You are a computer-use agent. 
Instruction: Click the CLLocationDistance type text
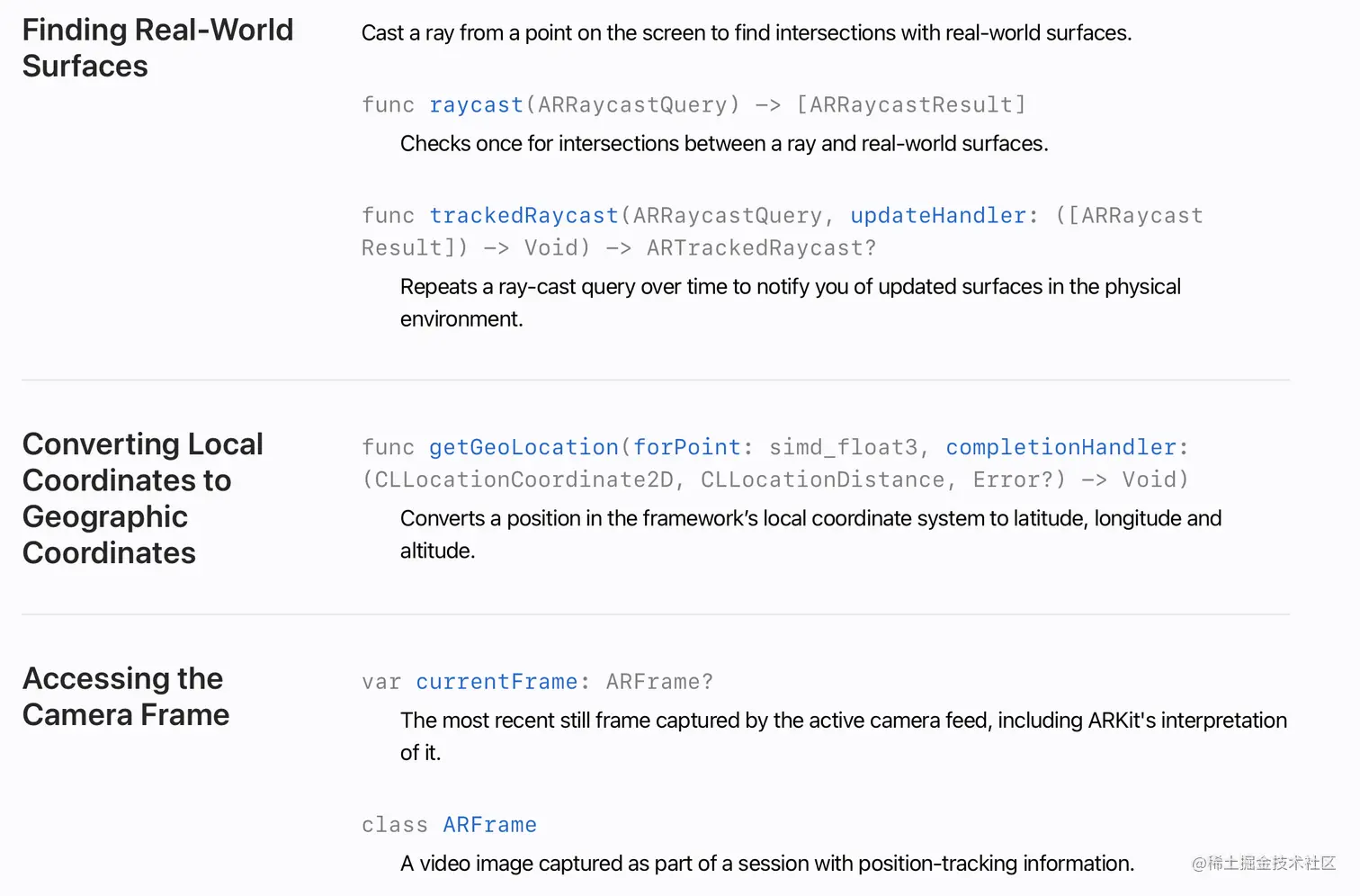(x=822, y=480)
